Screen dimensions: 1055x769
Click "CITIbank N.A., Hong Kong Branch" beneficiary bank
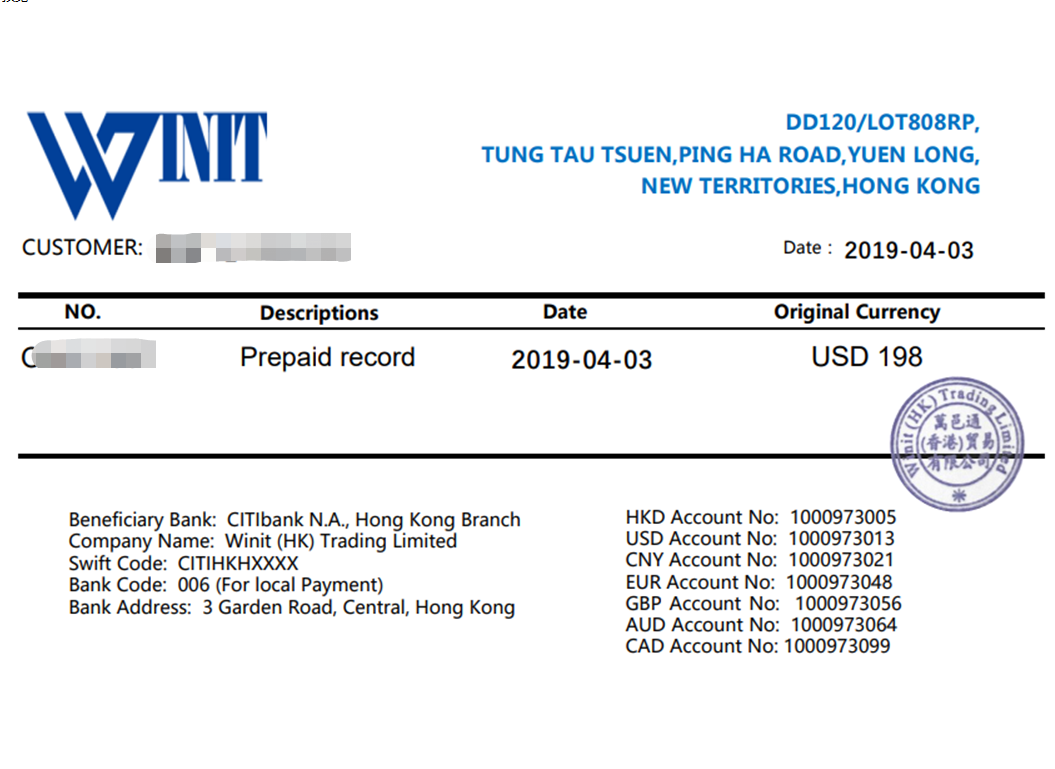374,520
